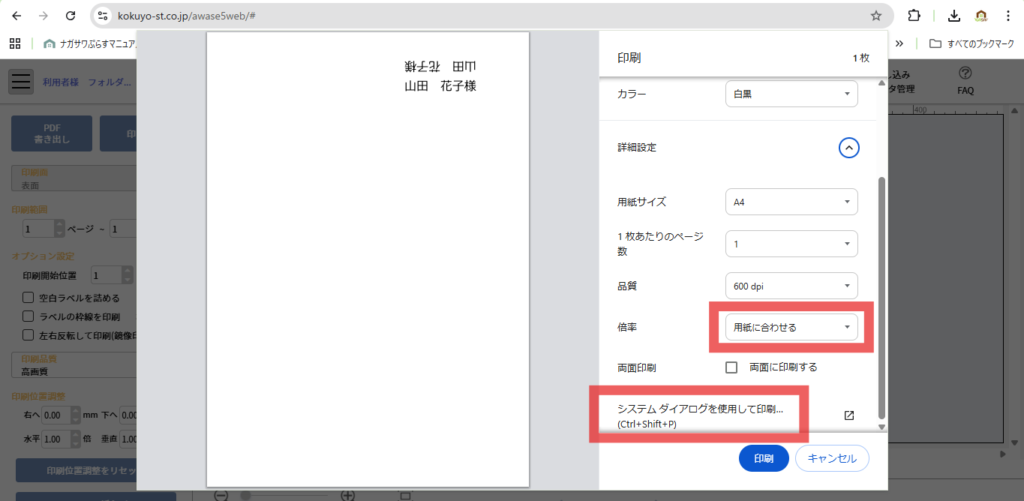Tick the ラベルの枠線を印刷 checkbox
Viewport: 1024px width, 501px height.
click(x=29, y=316)
